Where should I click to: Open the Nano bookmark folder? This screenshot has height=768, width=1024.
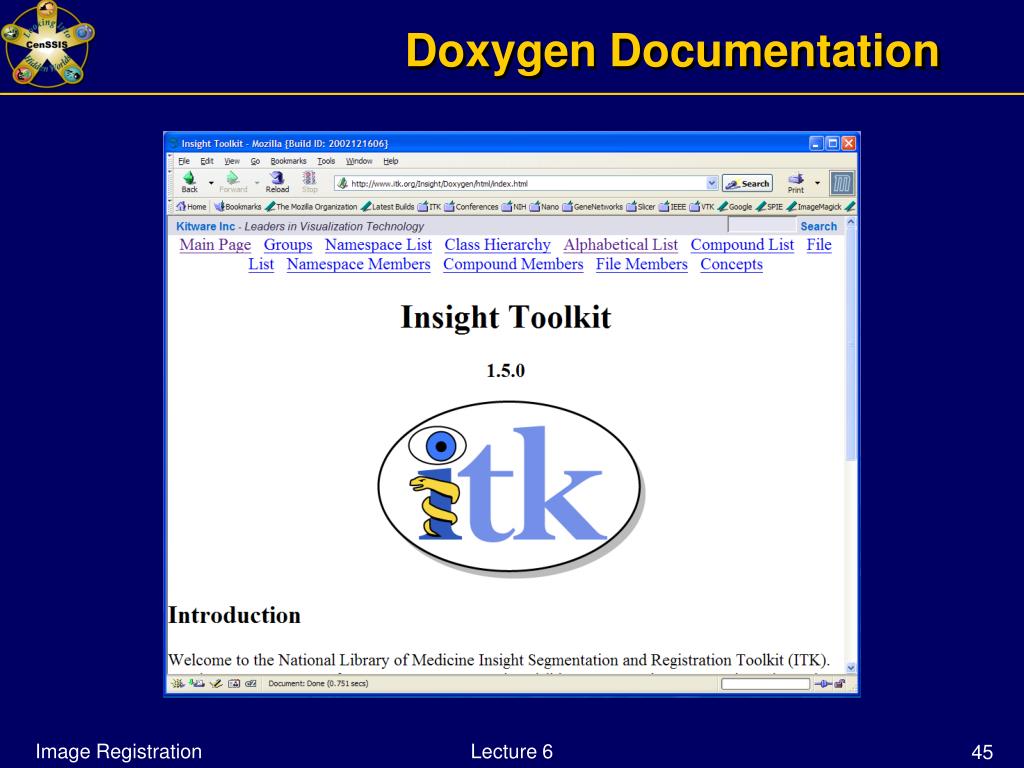coord(544,206)
